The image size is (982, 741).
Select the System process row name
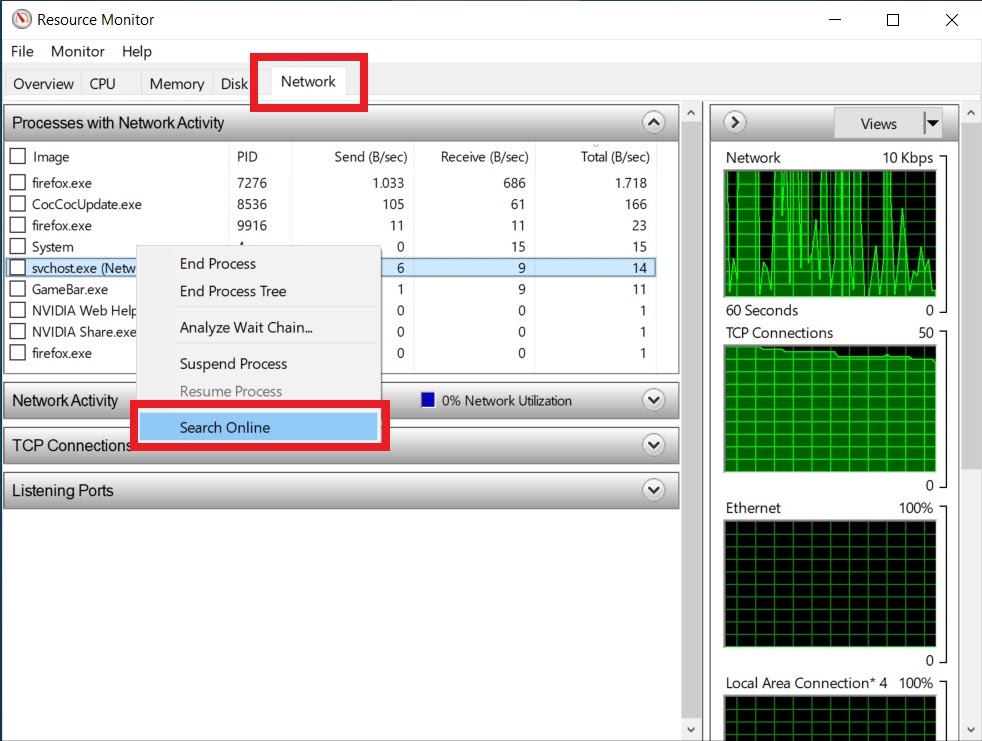[x=53, y=247]
